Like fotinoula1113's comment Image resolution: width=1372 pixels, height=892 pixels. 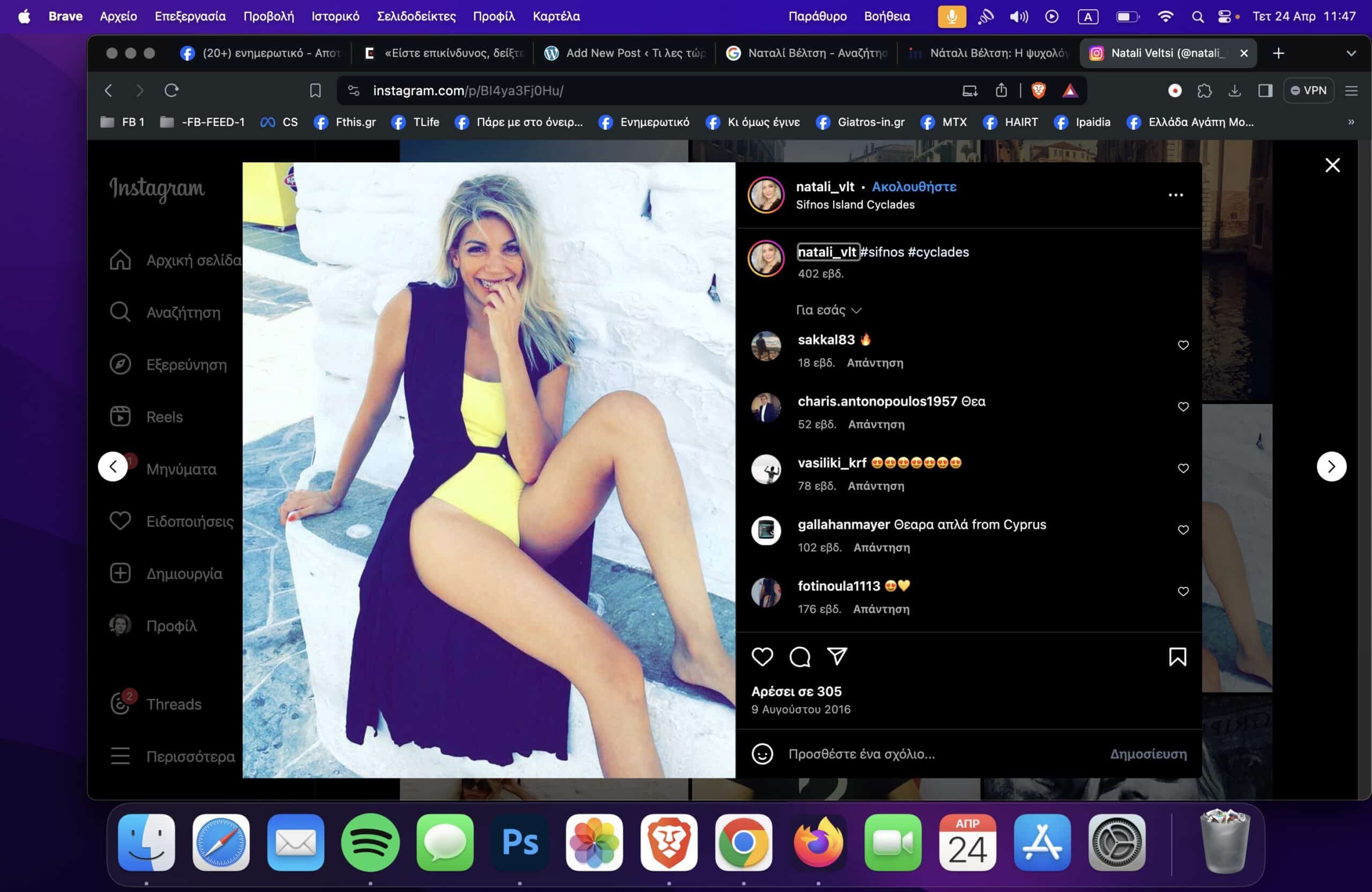(x=1183, y=592)
